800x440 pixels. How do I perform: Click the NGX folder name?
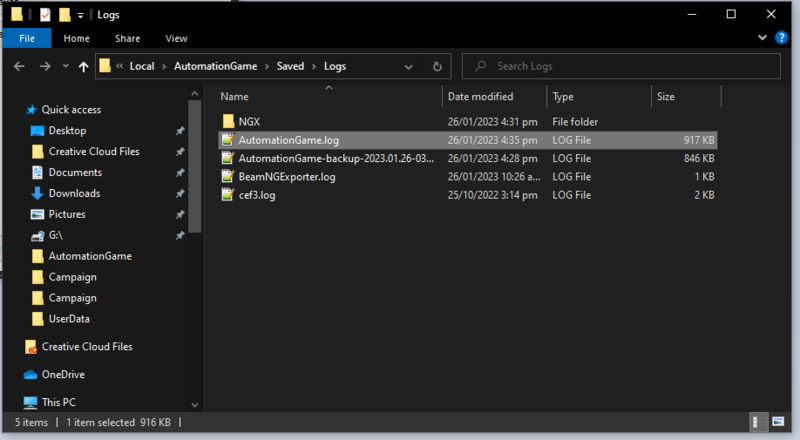pos(249,121)
